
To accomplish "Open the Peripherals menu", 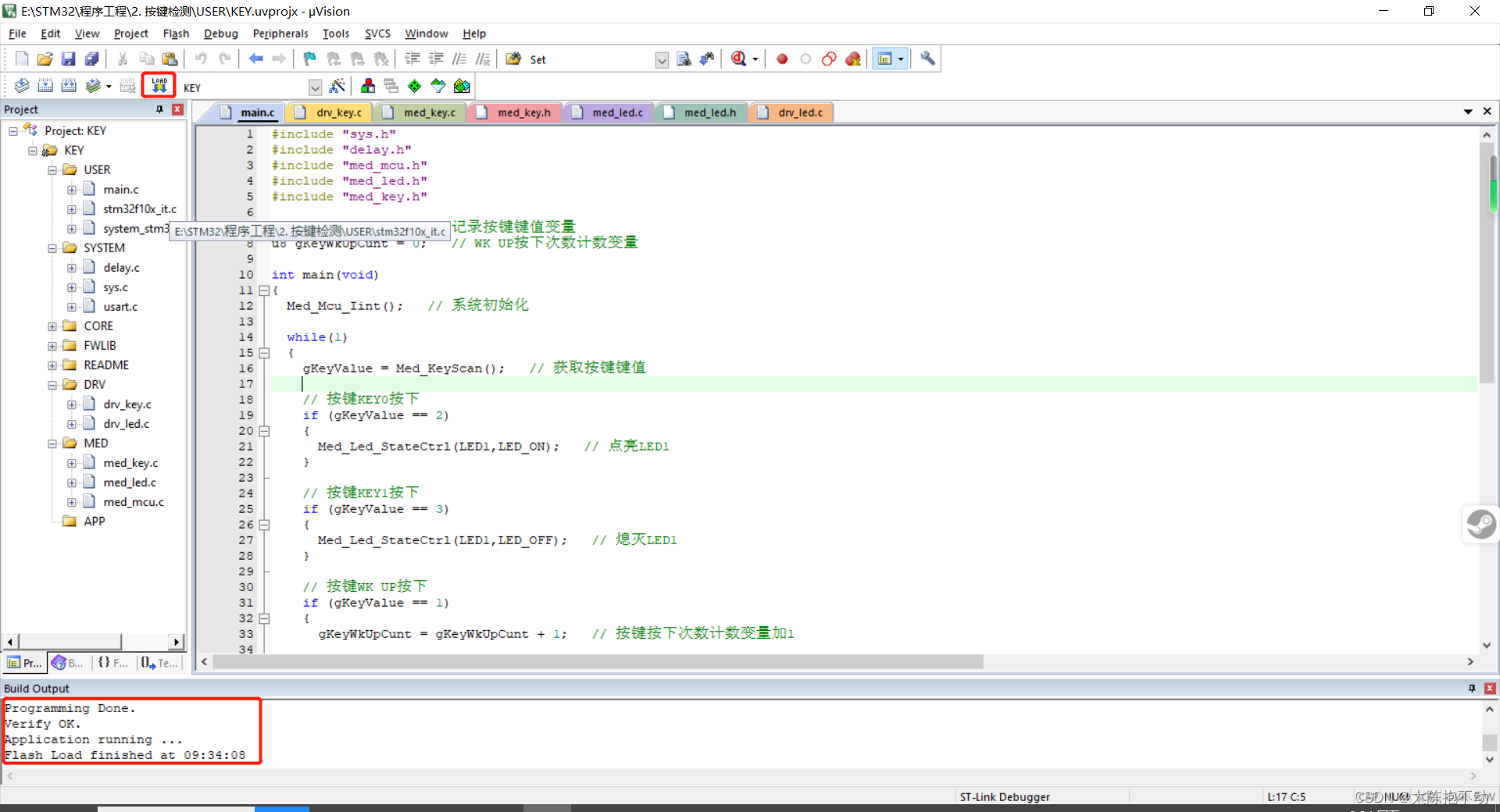I will pyautogui.click(x=280, y=34).
